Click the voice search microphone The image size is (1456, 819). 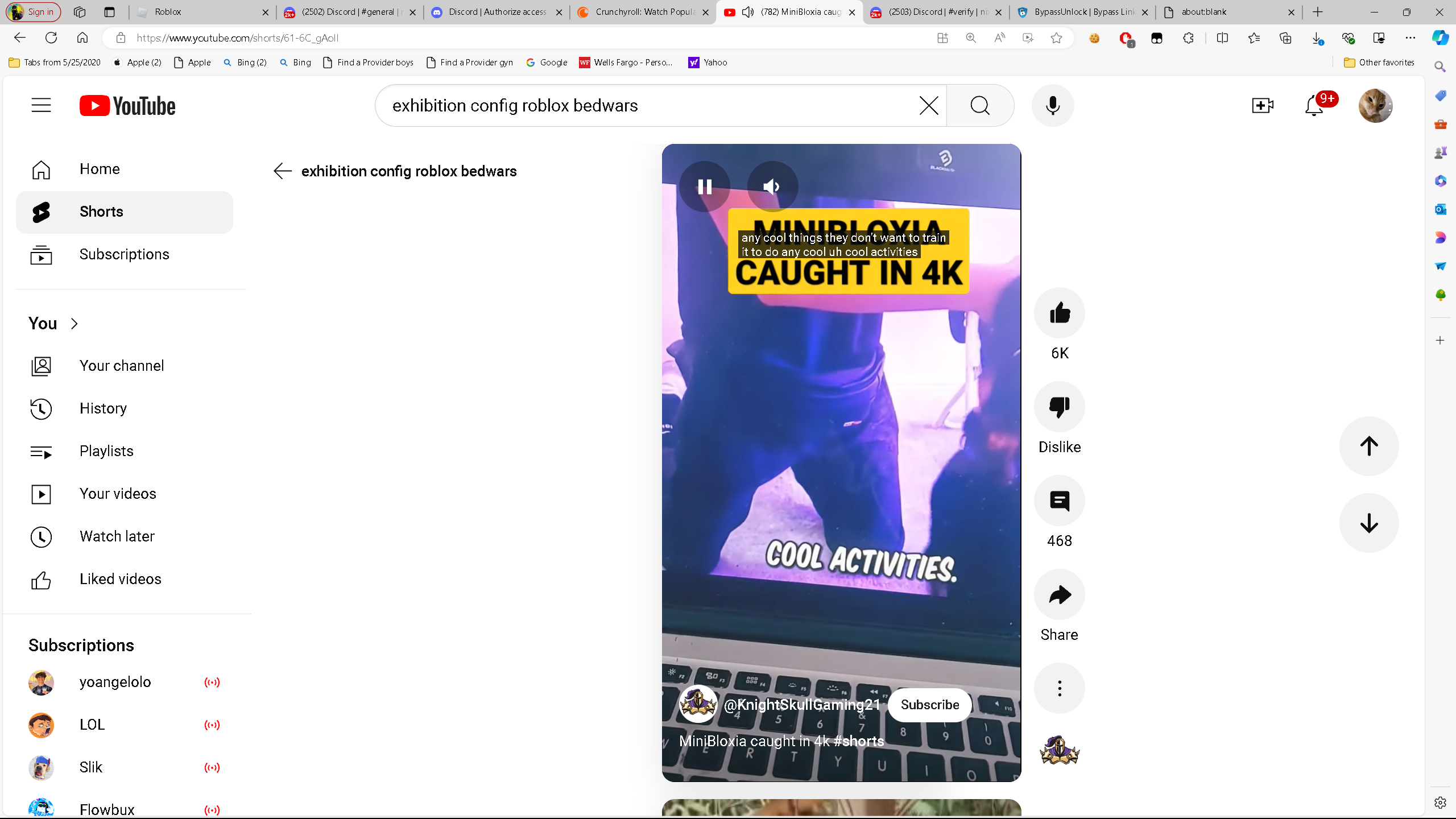tap(1053, 106)
